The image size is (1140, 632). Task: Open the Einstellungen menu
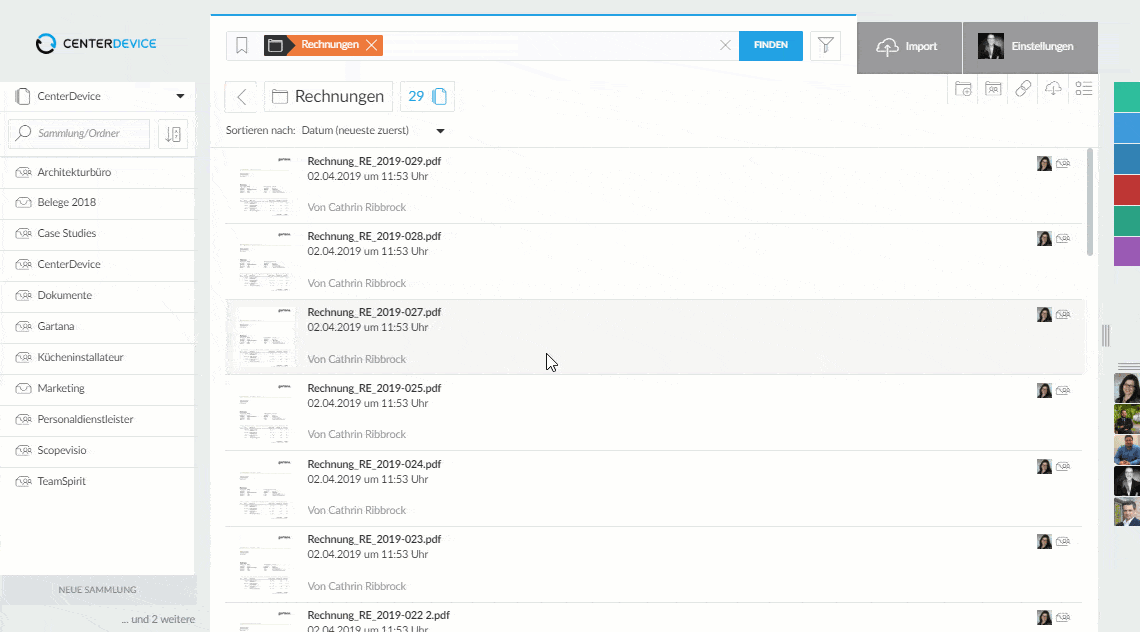pos(1029,47)
